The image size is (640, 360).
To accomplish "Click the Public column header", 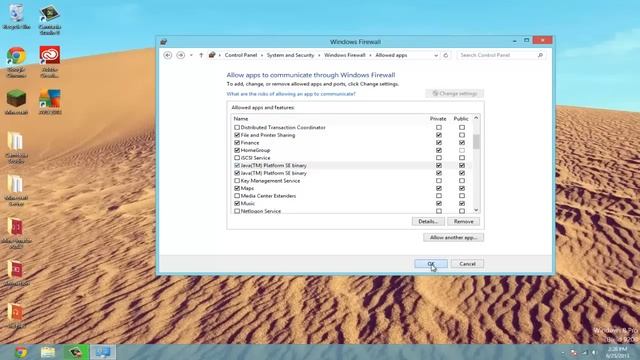I will pos(461,119).
